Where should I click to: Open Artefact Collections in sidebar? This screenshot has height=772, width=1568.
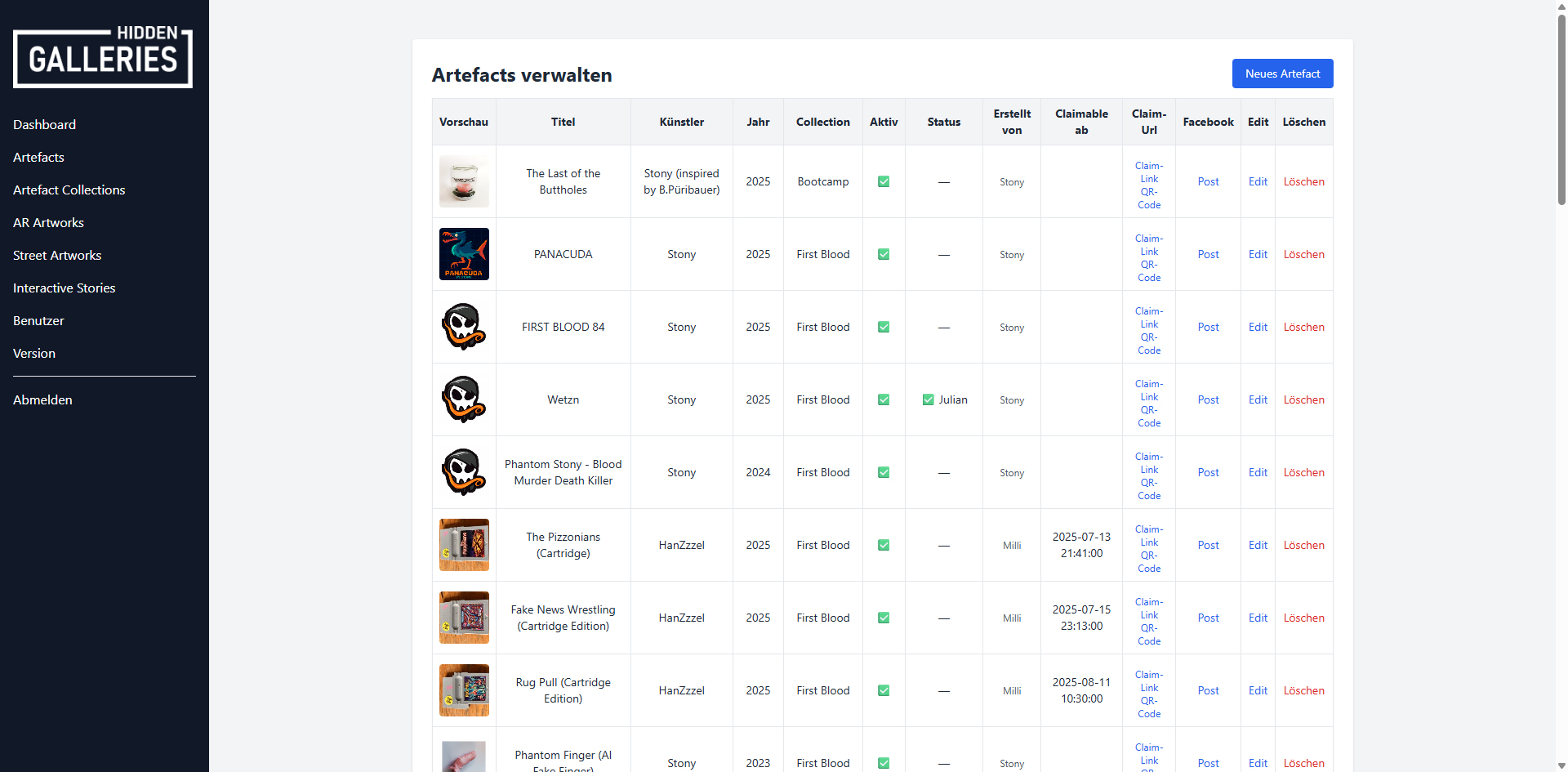(69, 190)
